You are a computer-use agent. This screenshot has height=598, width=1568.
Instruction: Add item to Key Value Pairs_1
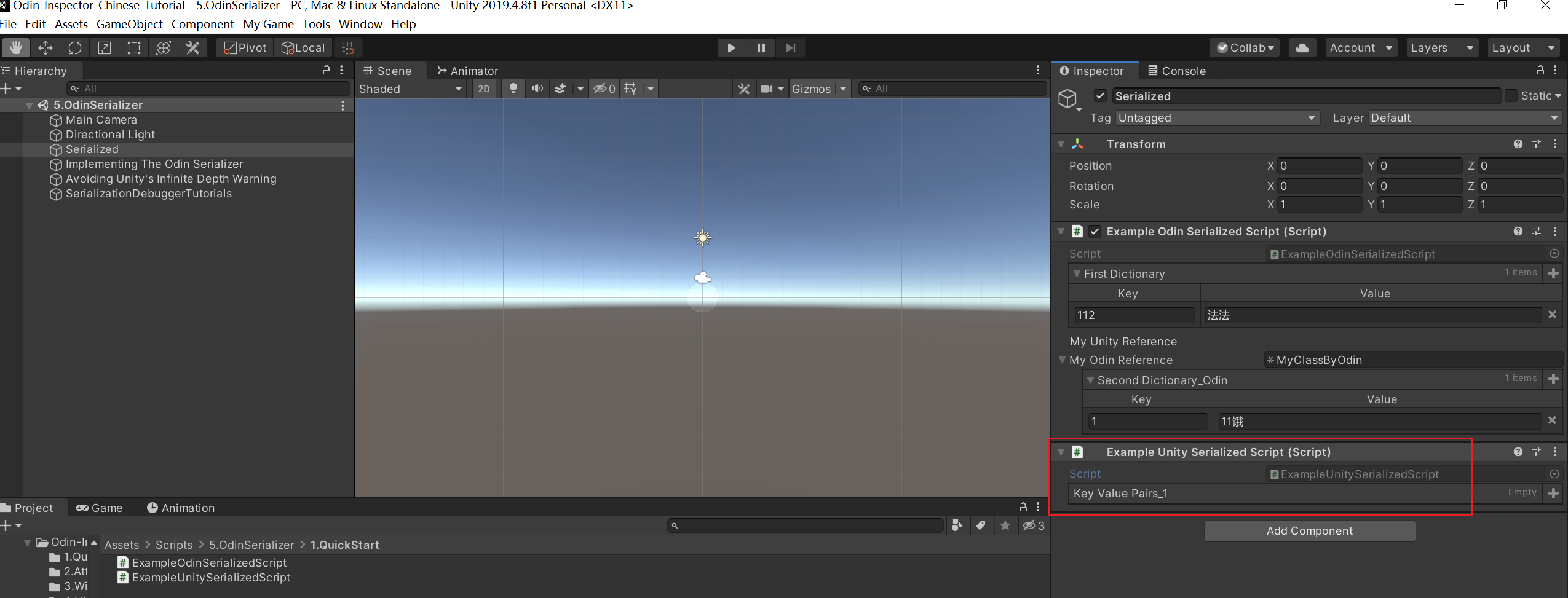click(x=1554, y=493)
